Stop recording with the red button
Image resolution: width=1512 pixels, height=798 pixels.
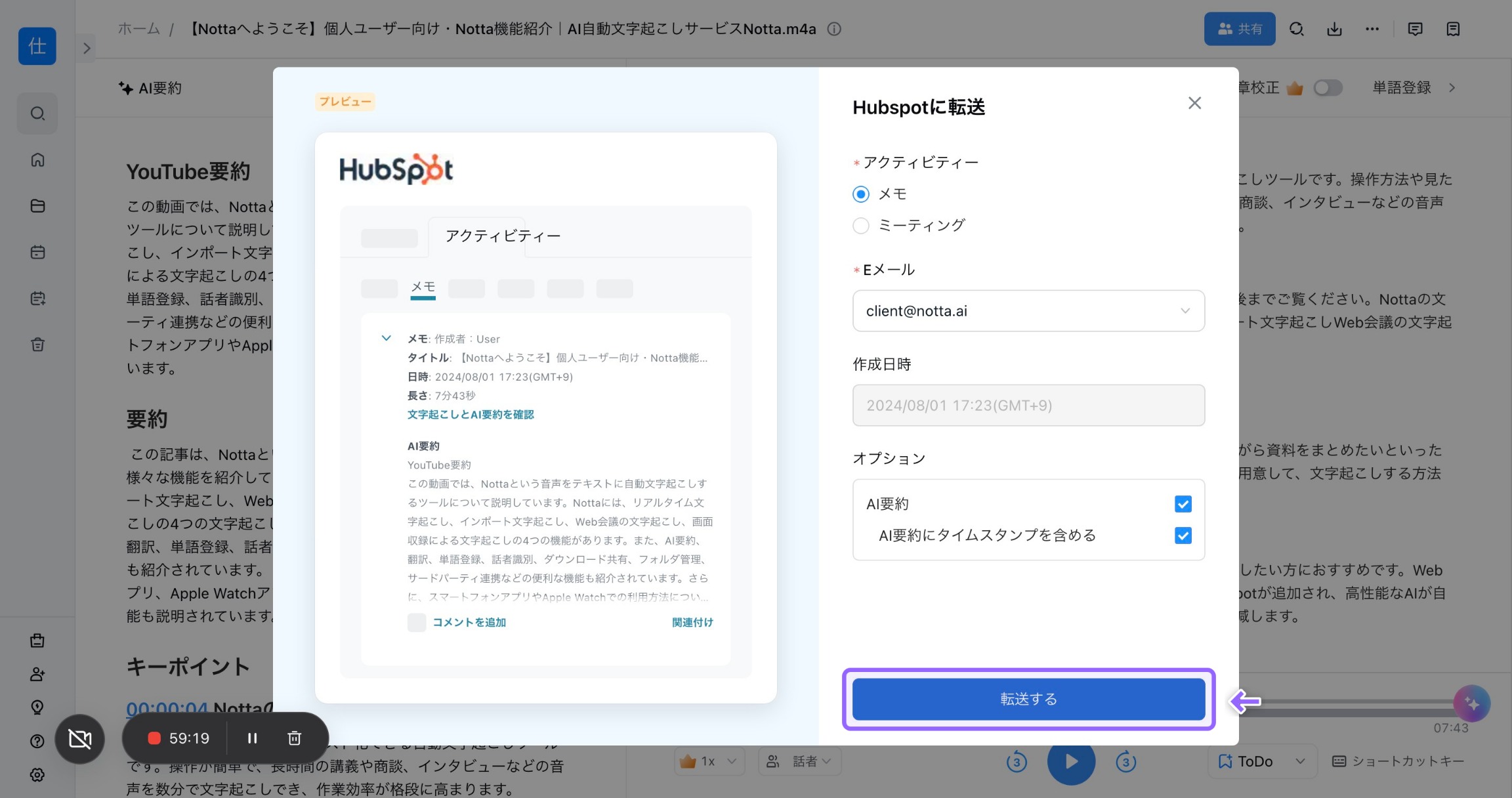click(x=154, y=738)
